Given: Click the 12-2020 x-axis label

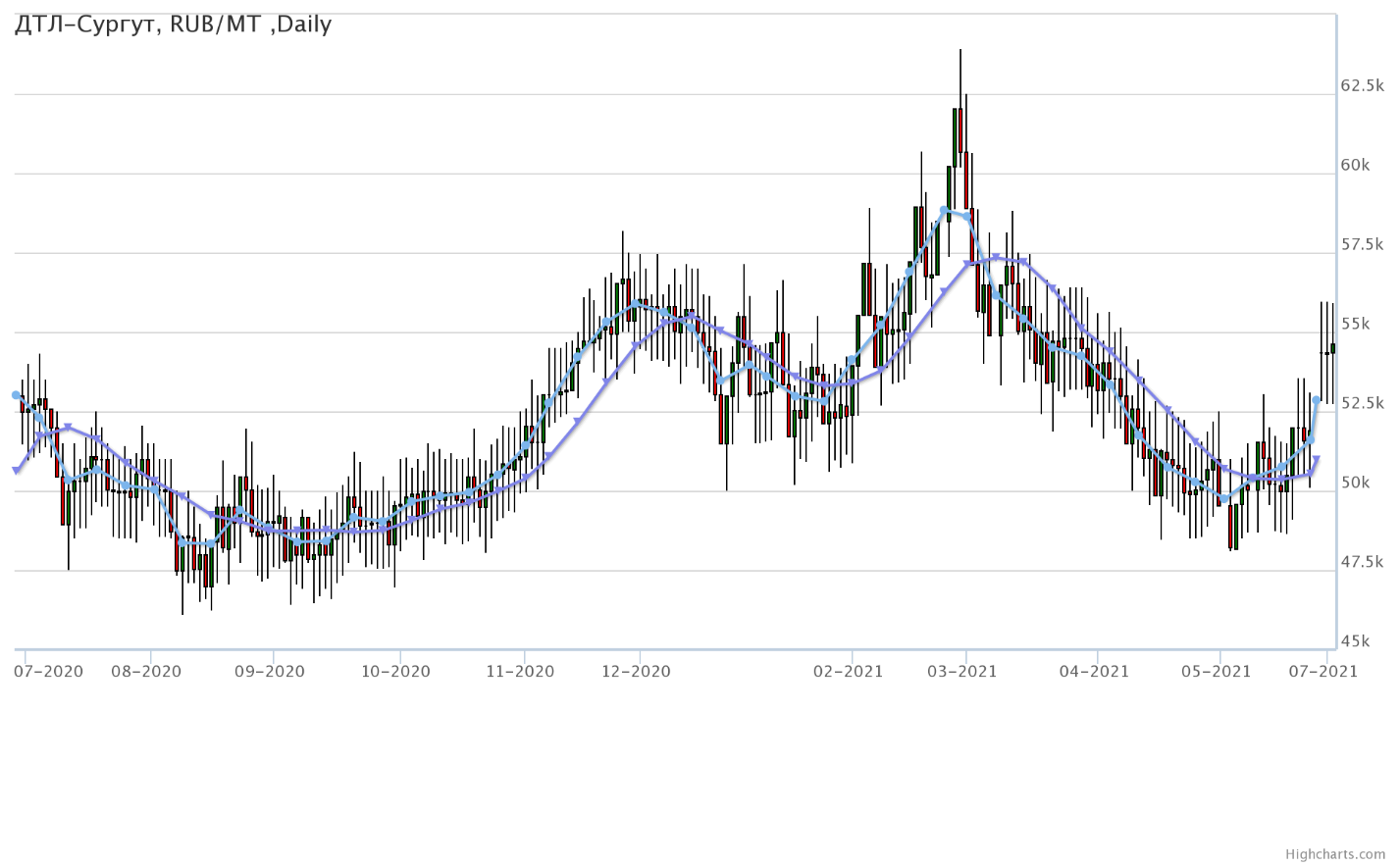Looking at the screenshot, I should pyautogui.click(x=637, y=672).
